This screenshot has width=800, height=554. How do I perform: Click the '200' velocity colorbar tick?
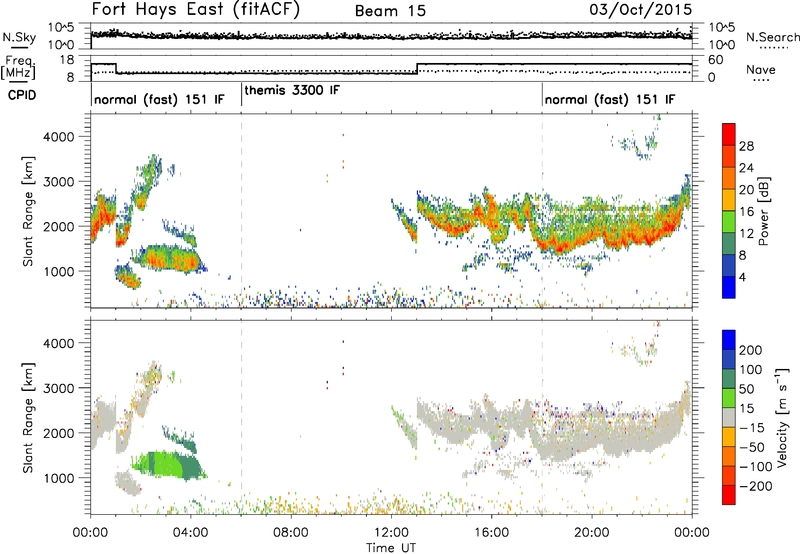point(751,350)
